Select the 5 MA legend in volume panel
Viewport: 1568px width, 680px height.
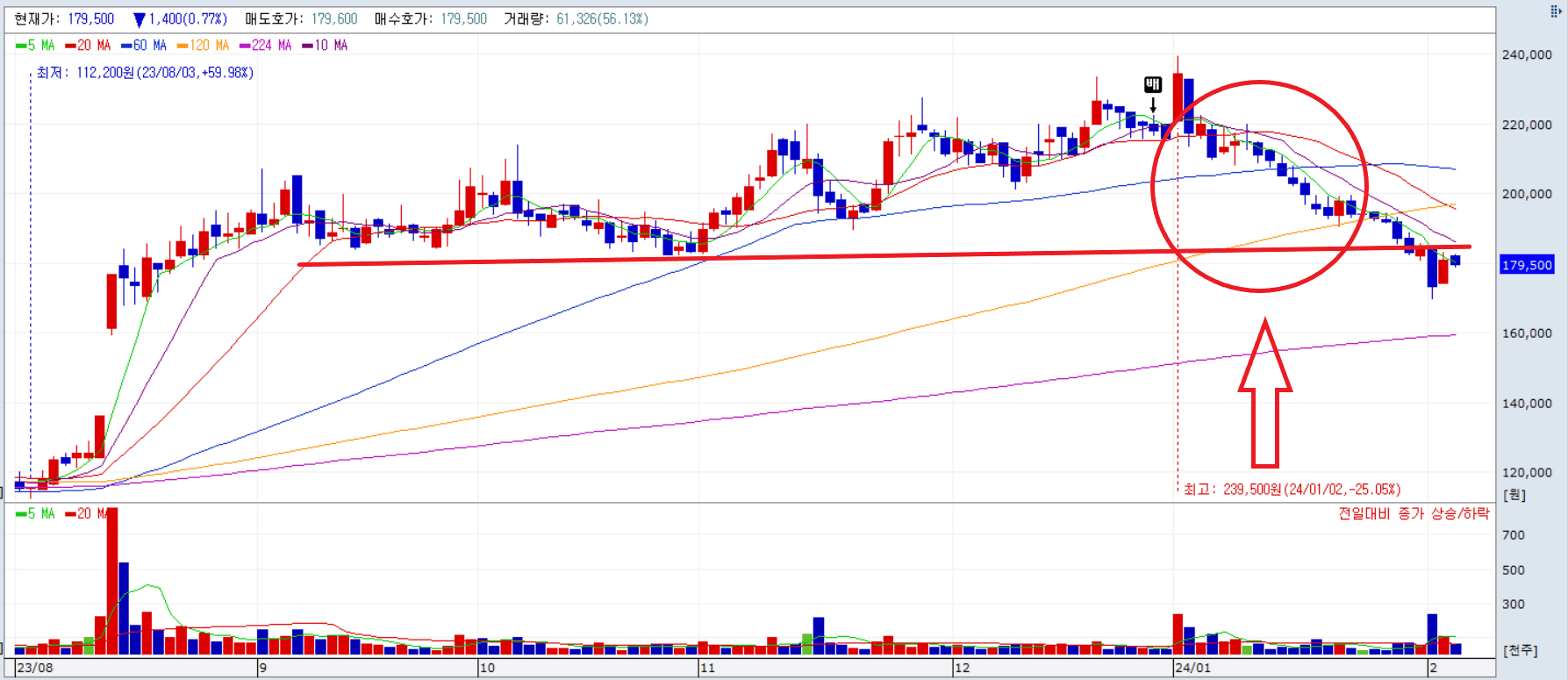[x=35, y=514]
